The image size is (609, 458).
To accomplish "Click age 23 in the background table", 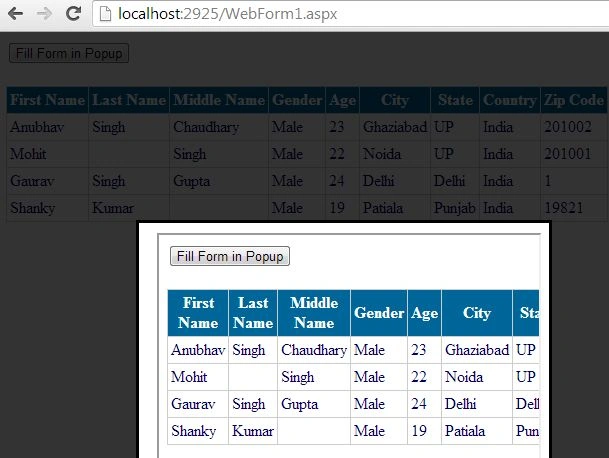I will tap(336, 127).
